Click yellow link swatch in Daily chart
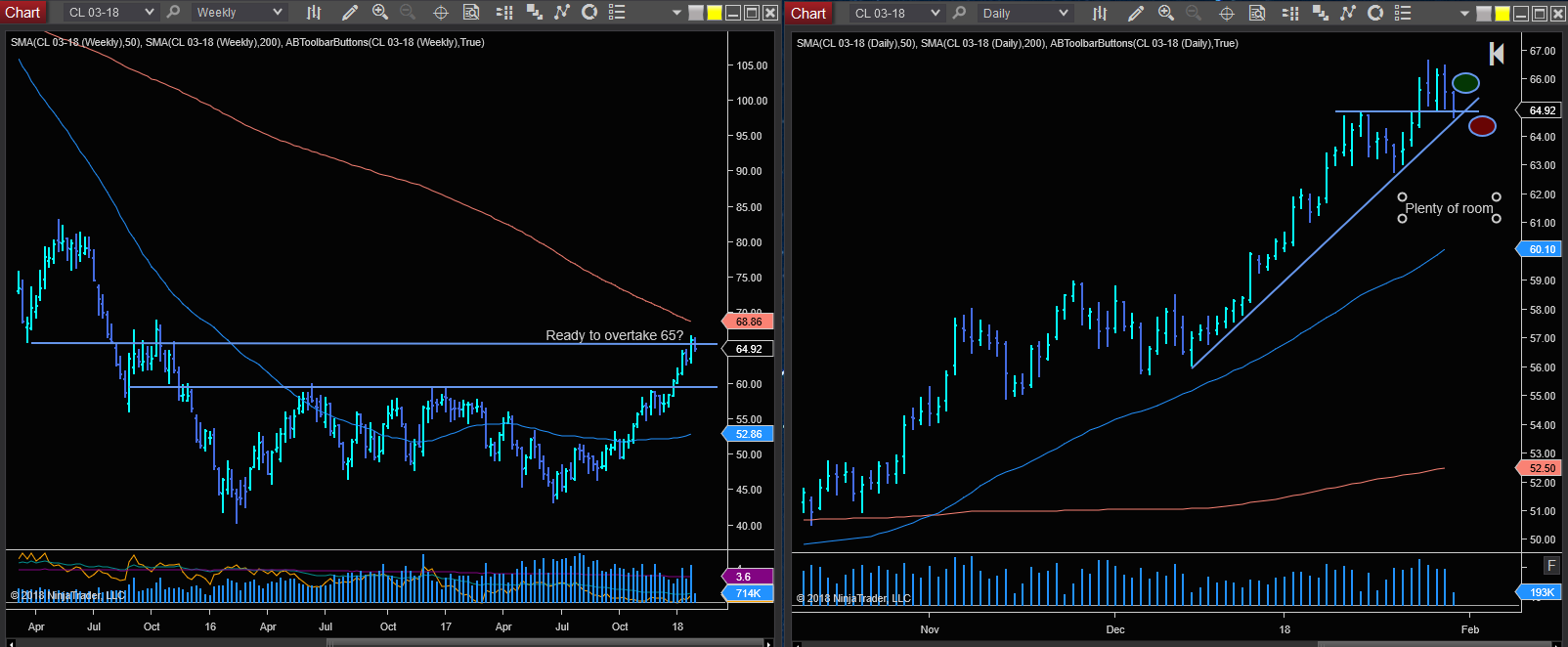This screenshot has height=647, width=1568. pyautogui.click(x=1502, y=13)
